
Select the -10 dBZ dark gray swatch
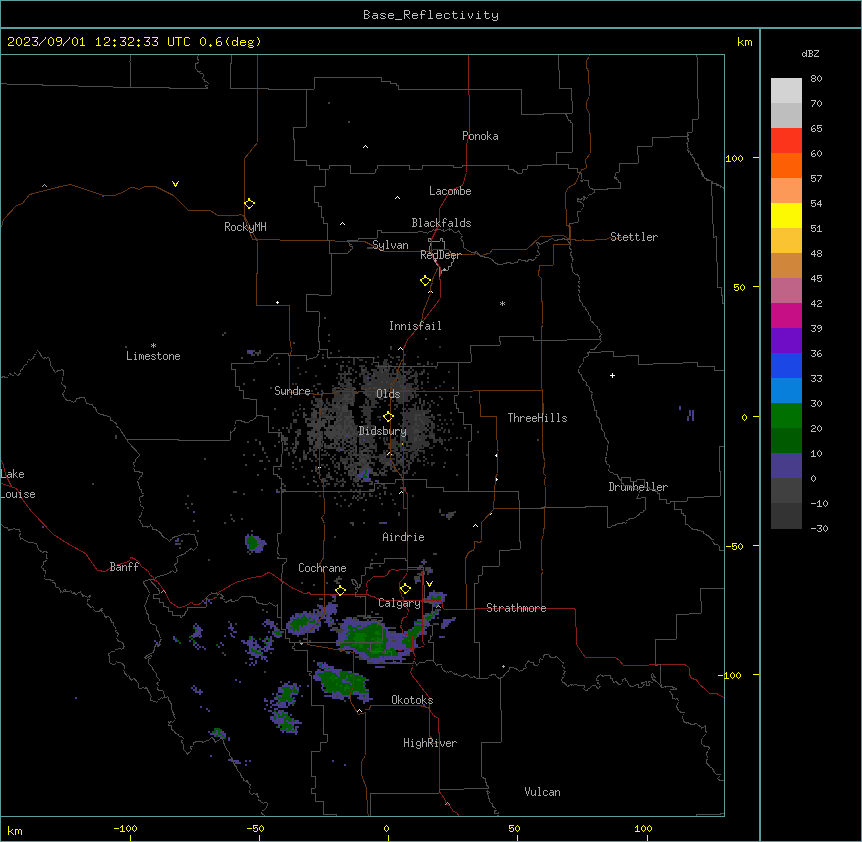[786, 516]
